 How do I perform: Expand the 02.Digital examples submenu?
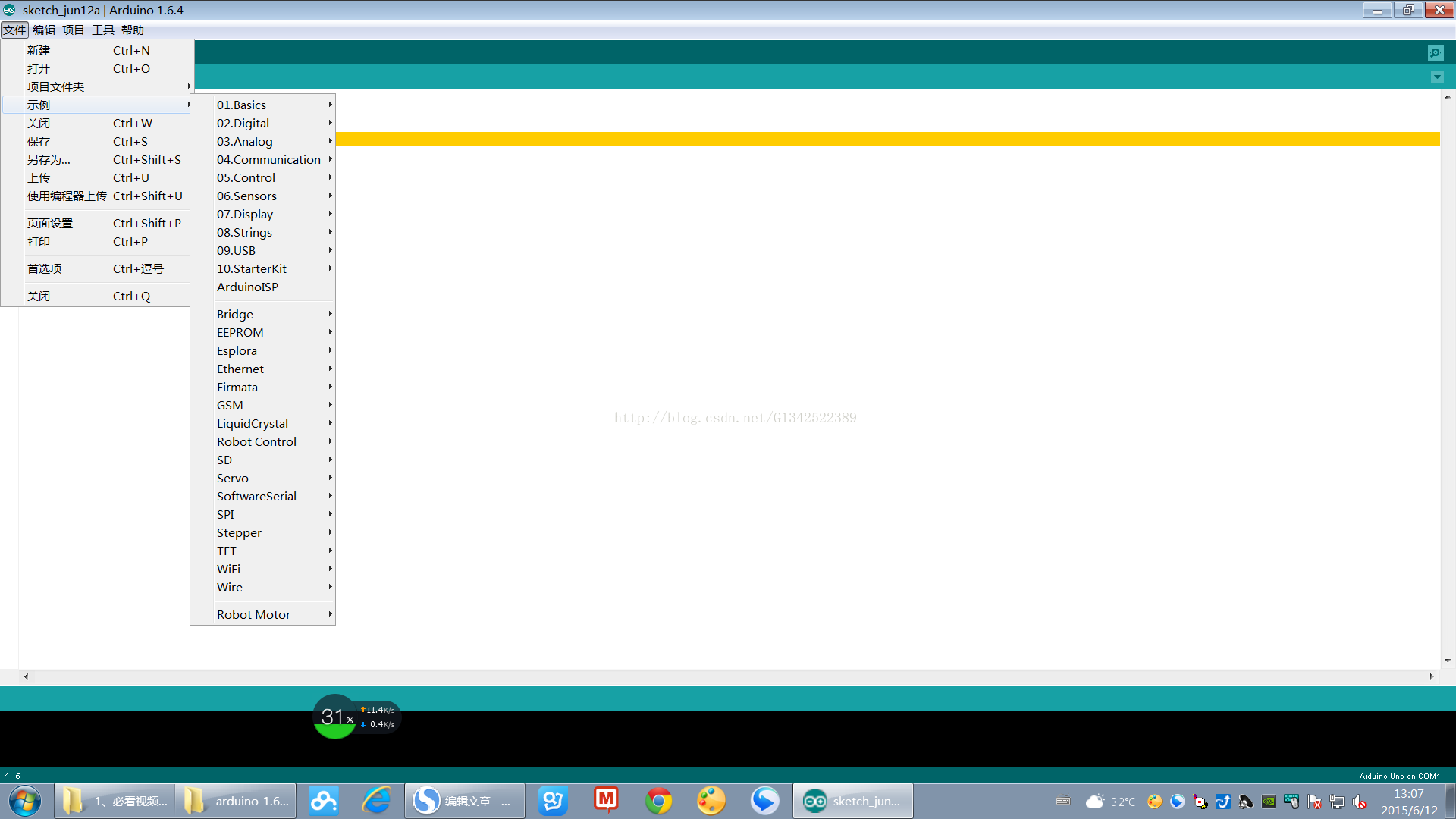262,123
